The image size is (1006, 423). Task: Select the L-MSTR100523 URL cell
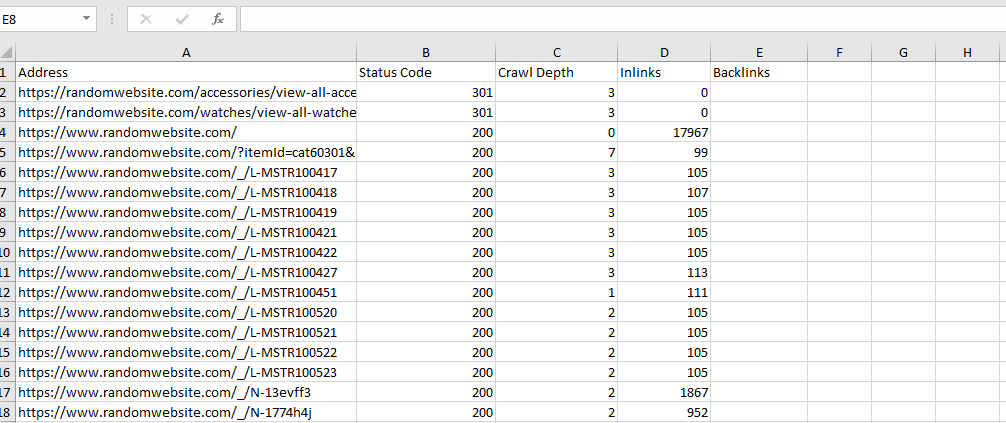point(186,372)
